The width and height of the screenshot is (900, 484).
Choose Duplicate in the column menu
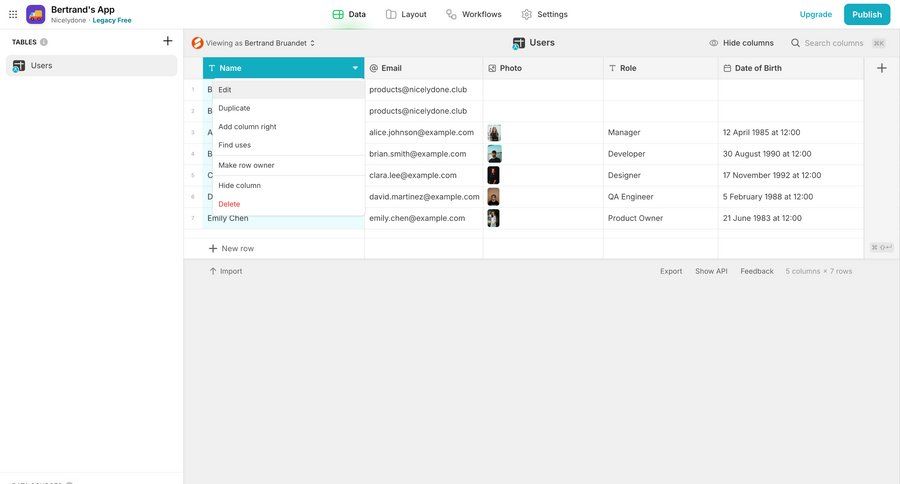[x=289, y=108]
